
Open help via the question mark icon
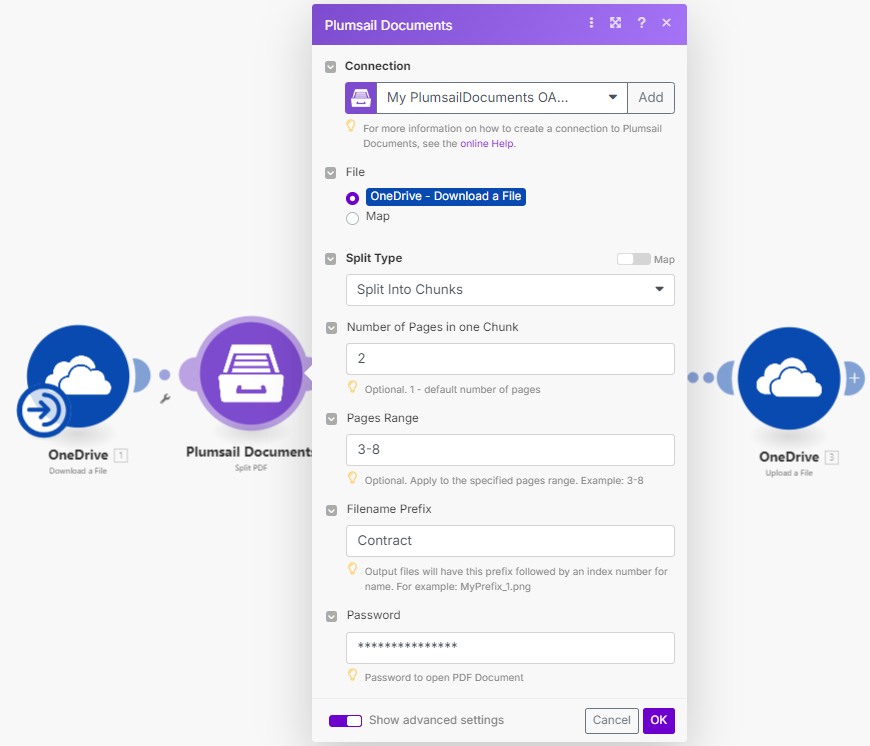tap(641, 23)
